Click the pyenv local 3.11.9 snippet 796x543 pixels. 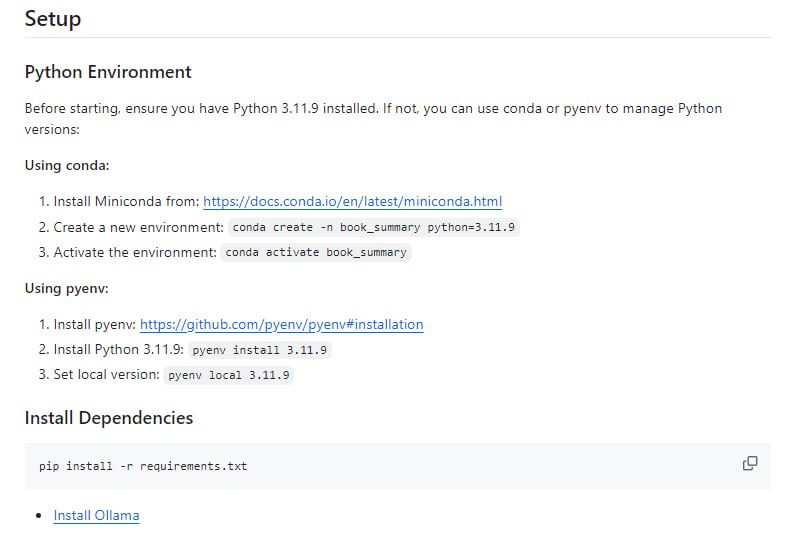click(228, 375)
